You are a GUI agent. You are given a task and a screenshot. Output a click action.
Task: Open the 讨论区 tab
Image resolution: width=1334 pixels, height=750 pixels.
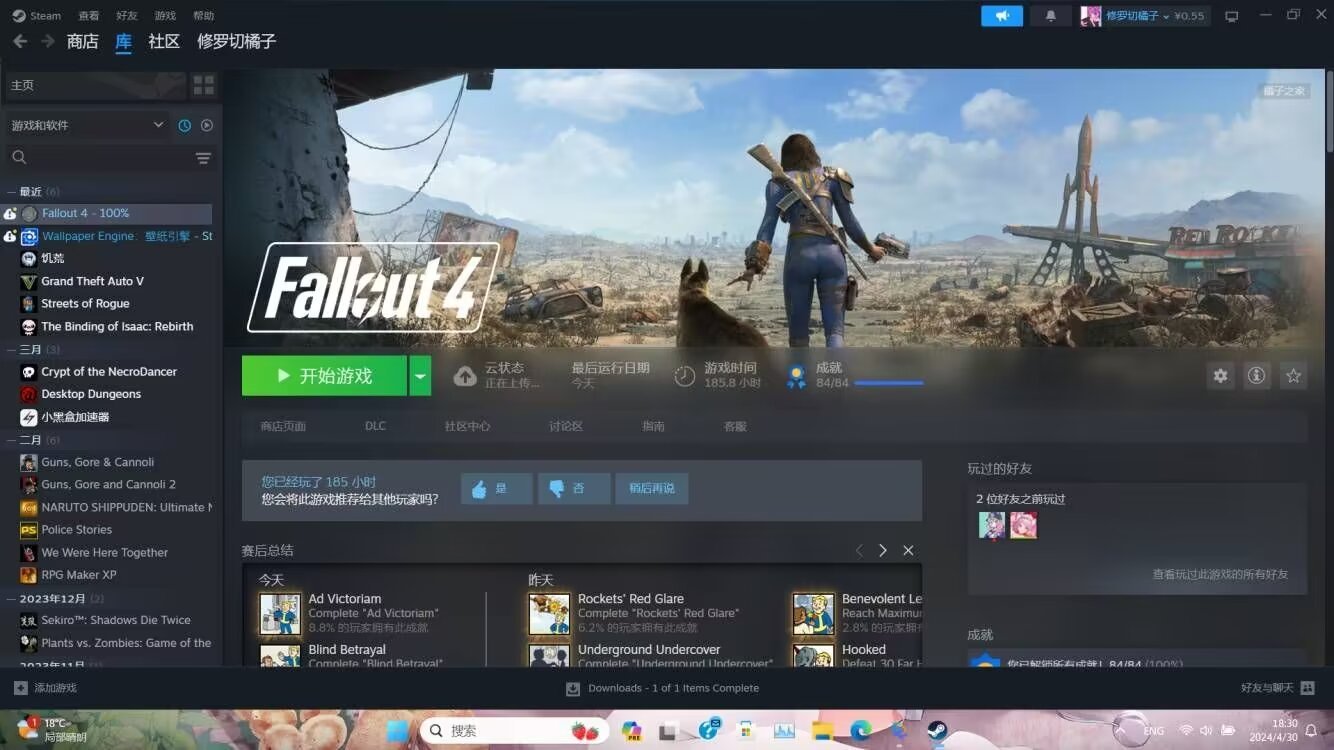566,426
